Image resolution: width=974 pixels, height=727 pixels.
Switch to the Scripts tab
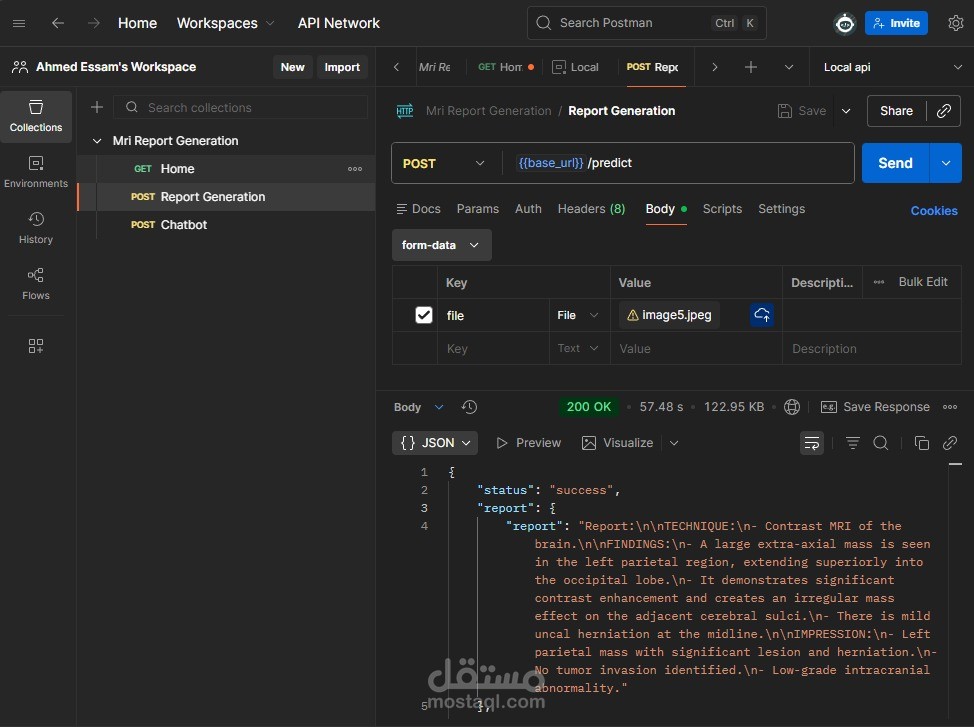722,209
